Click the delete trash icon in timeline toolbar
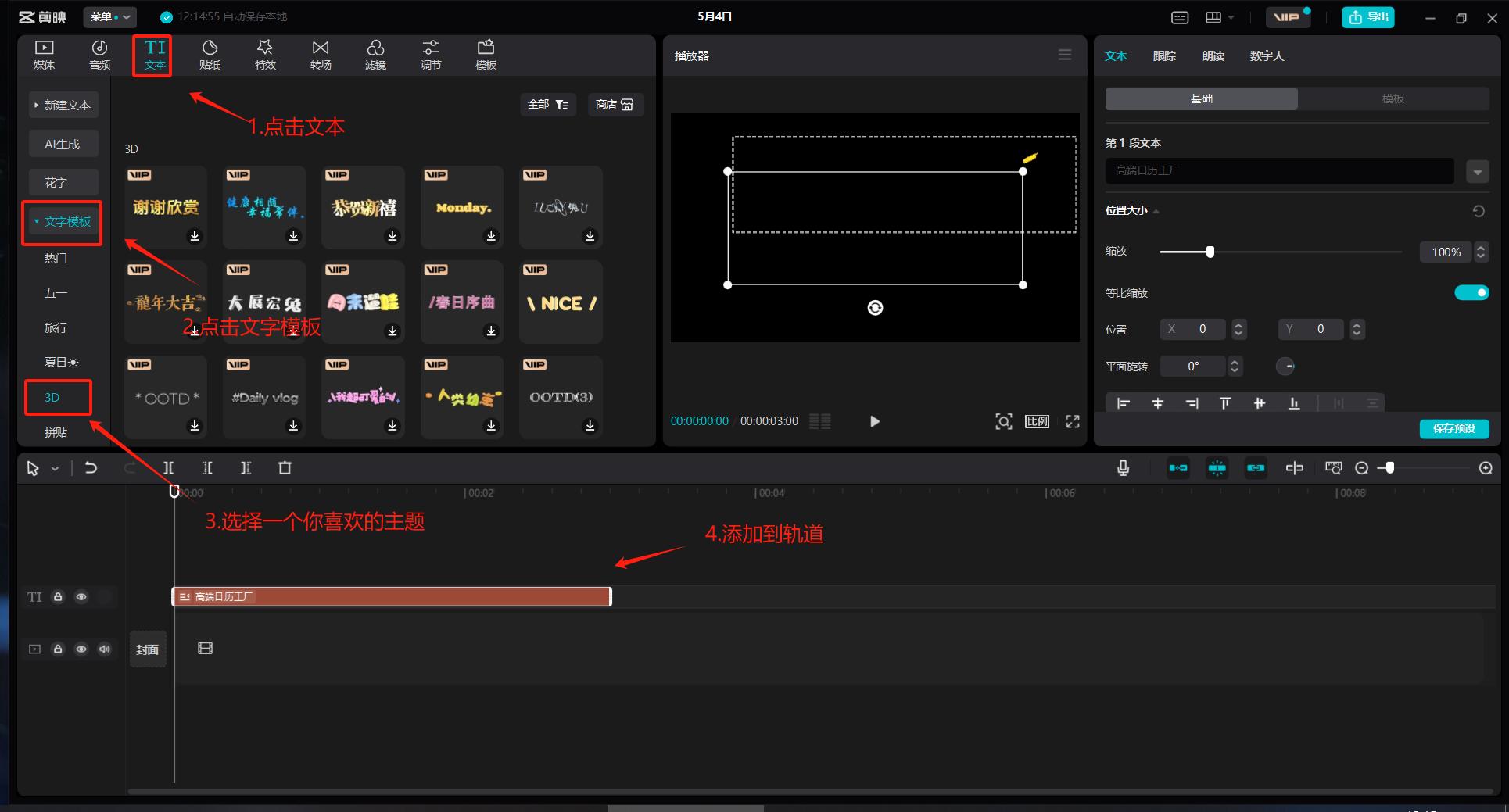 tap(285, 468)
